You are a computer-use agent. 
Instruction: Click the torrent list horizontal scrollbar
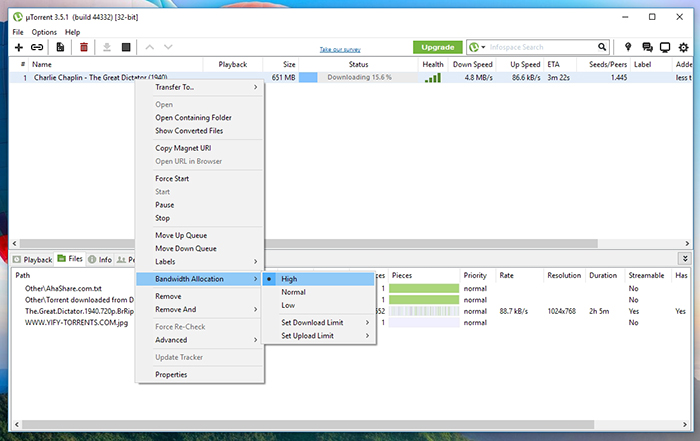click(308, 243)
